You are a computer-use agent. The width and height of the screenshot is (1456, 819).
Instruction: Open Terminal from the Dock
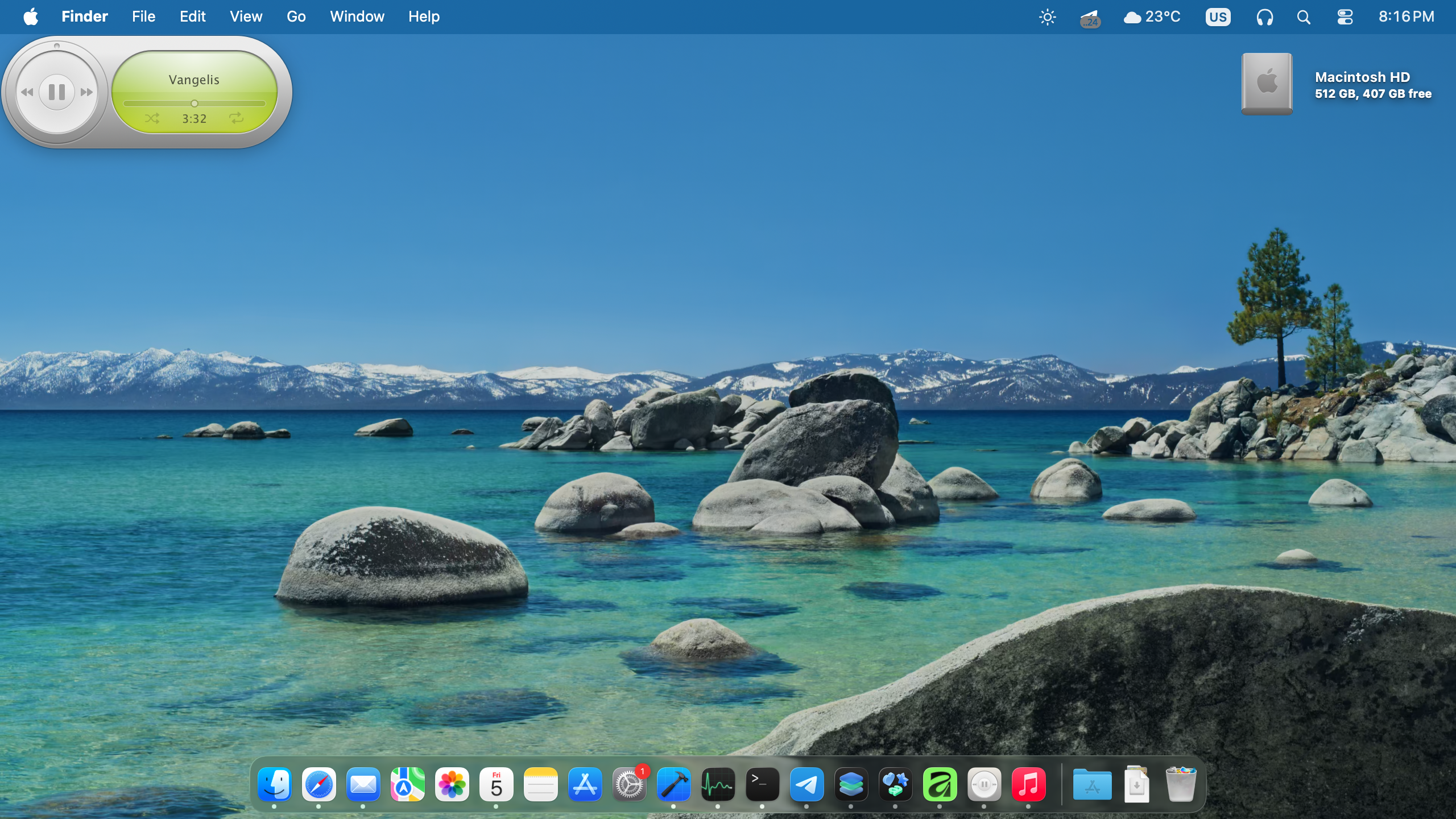[x=762, y=785]
